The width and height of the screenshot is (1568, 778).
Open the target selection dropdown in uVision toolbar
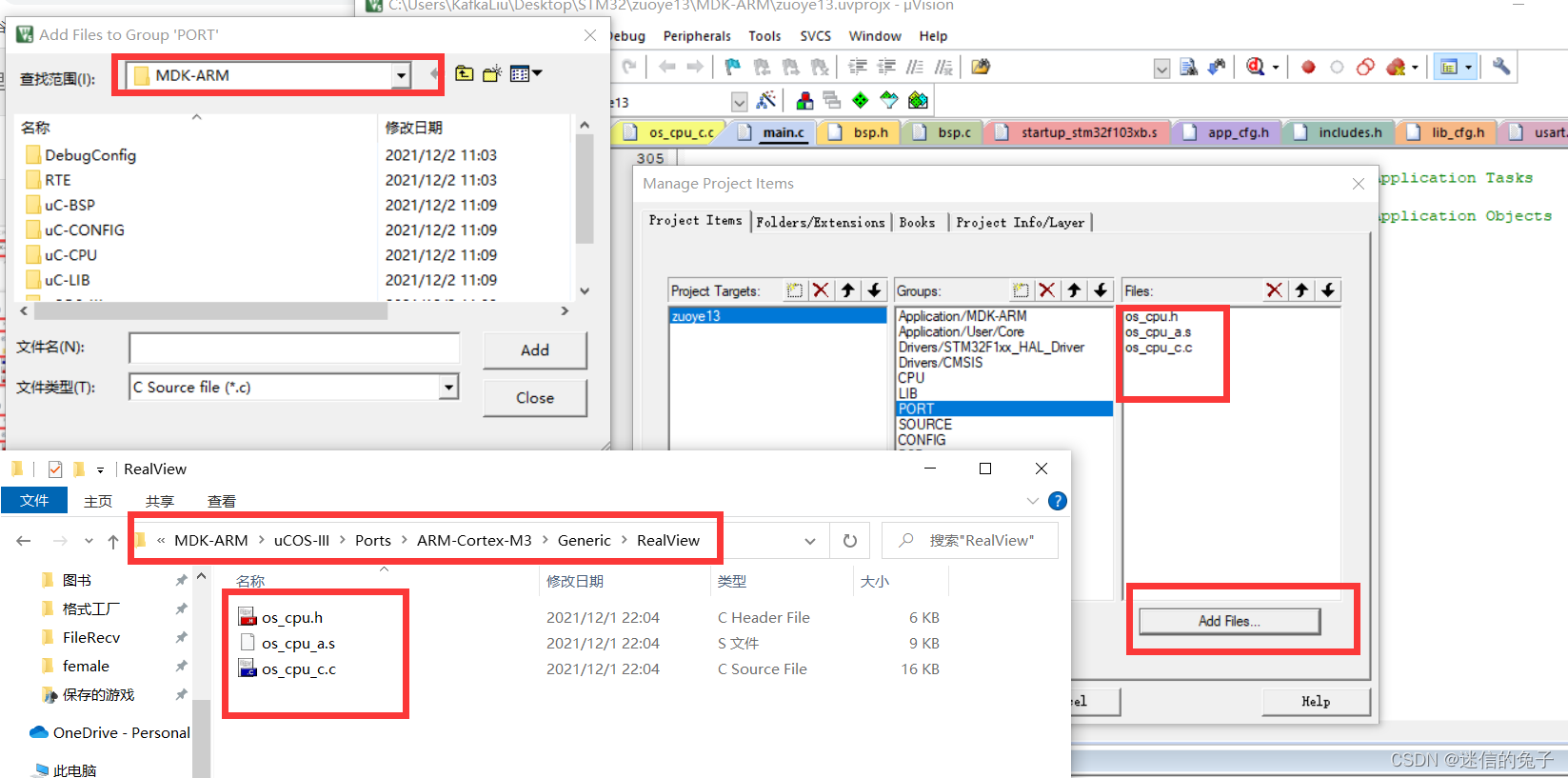click(x=740, y=101)
